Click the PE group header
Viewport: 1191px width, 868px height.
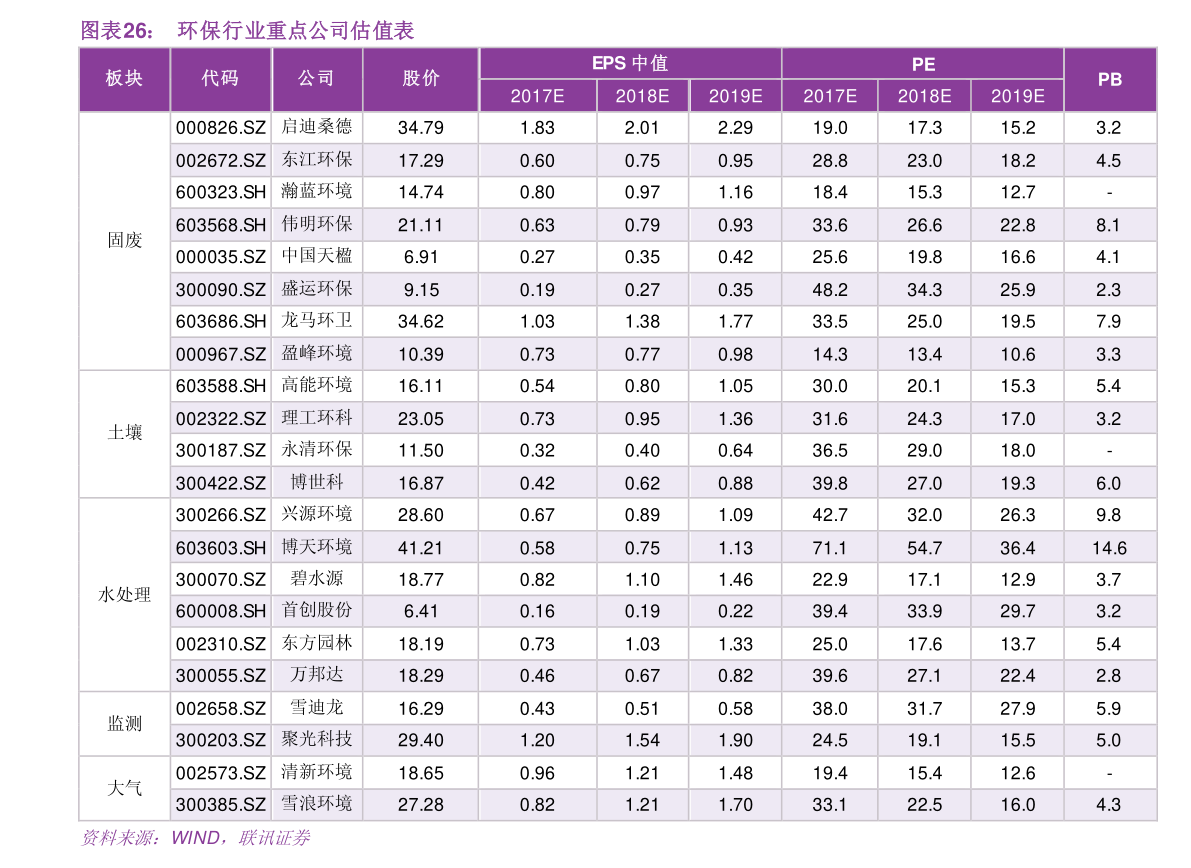coord(923,65)
